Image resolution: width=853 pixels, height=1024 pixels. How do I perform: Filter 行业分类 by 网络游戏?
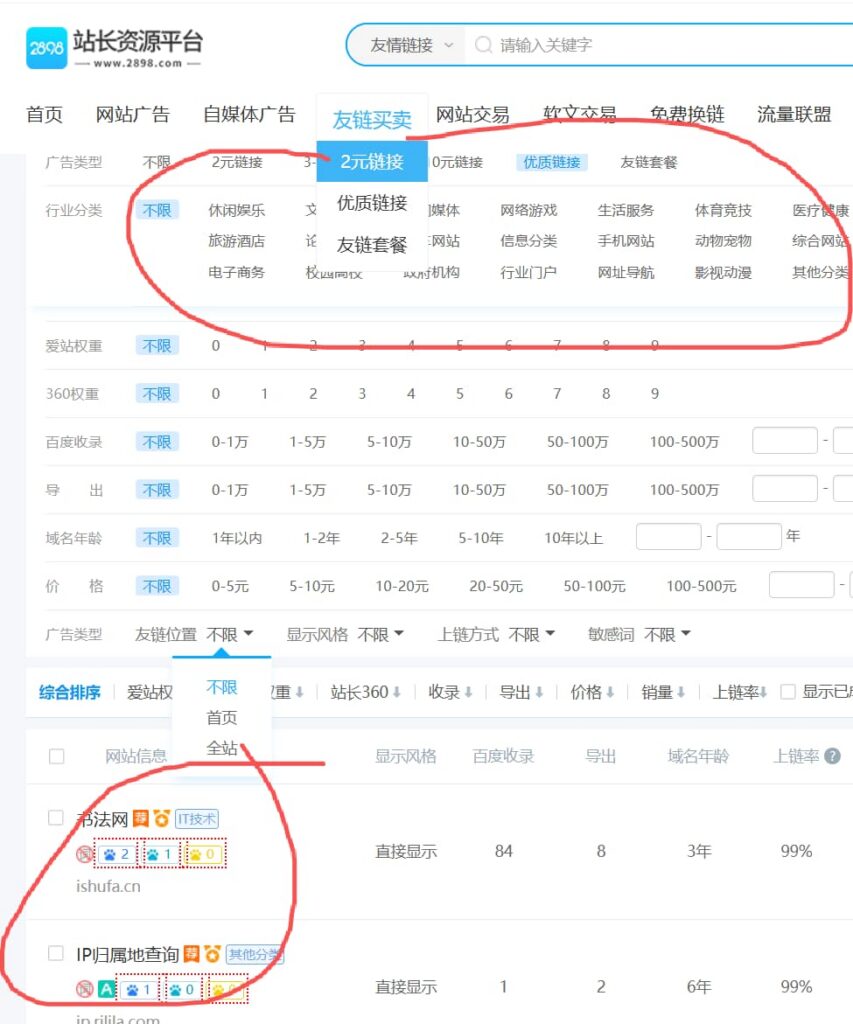(528, 210)
